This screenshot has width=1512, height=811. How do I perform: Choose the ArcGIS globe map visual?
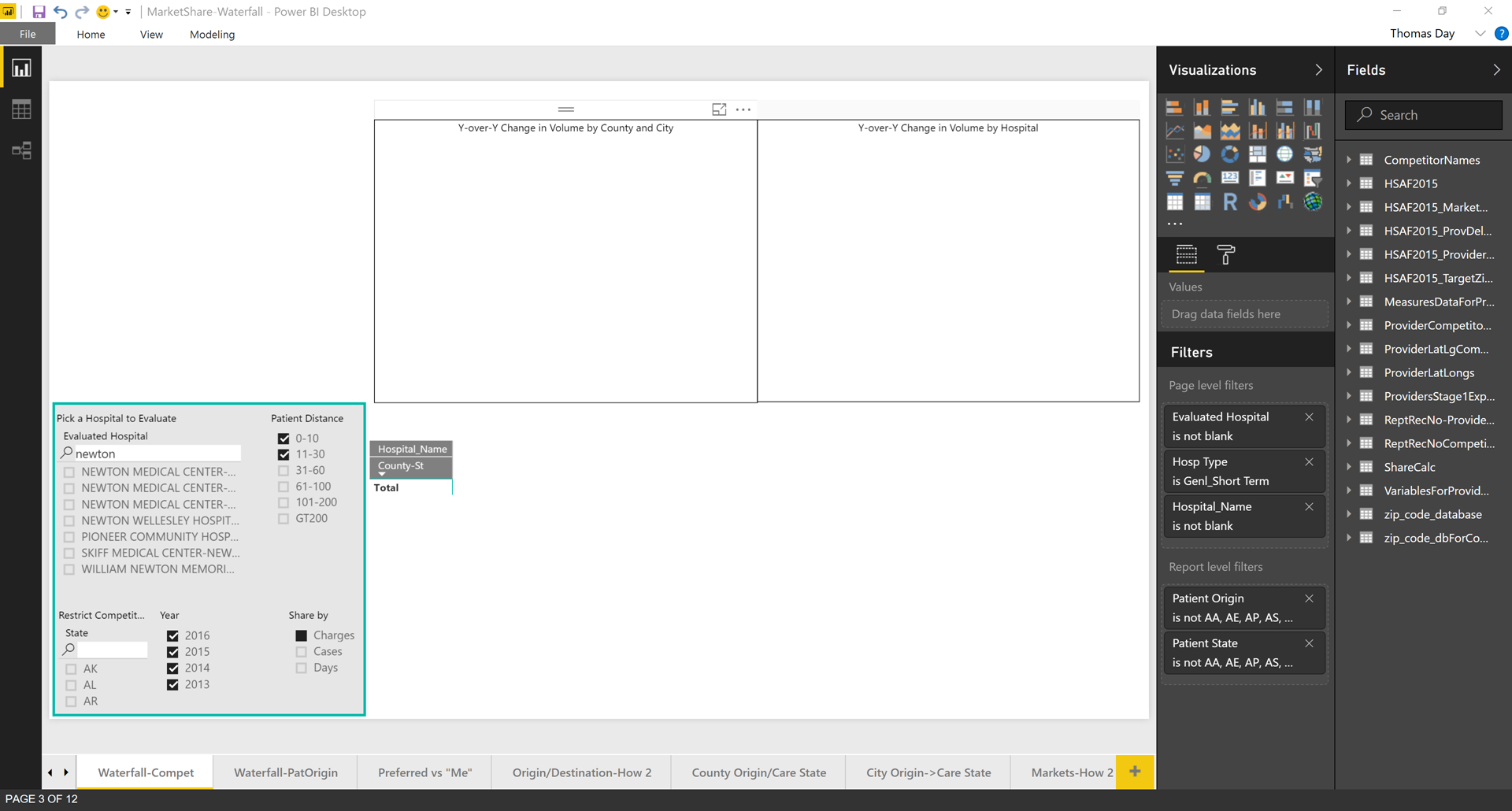click(x=1313, y=202)
